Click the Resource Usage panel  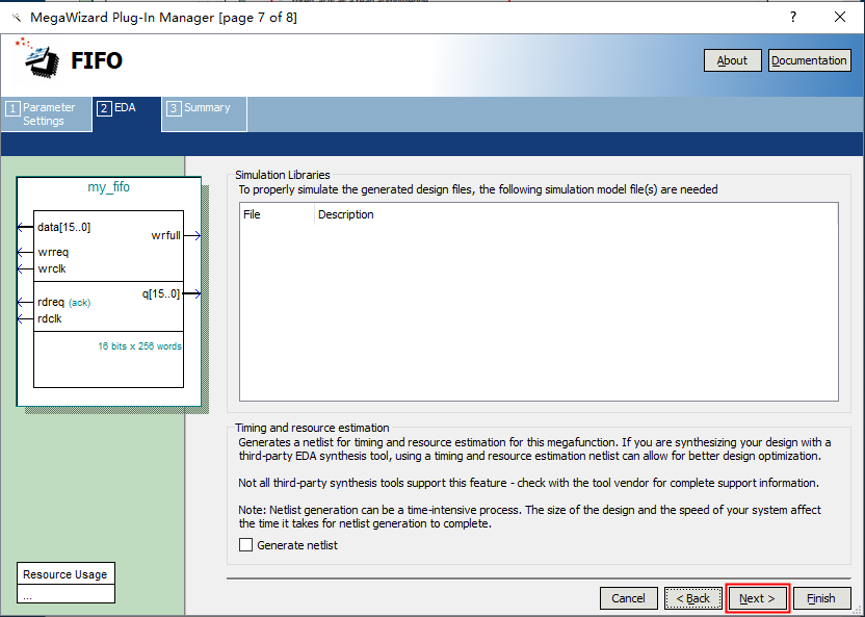(x=66, y=575)
